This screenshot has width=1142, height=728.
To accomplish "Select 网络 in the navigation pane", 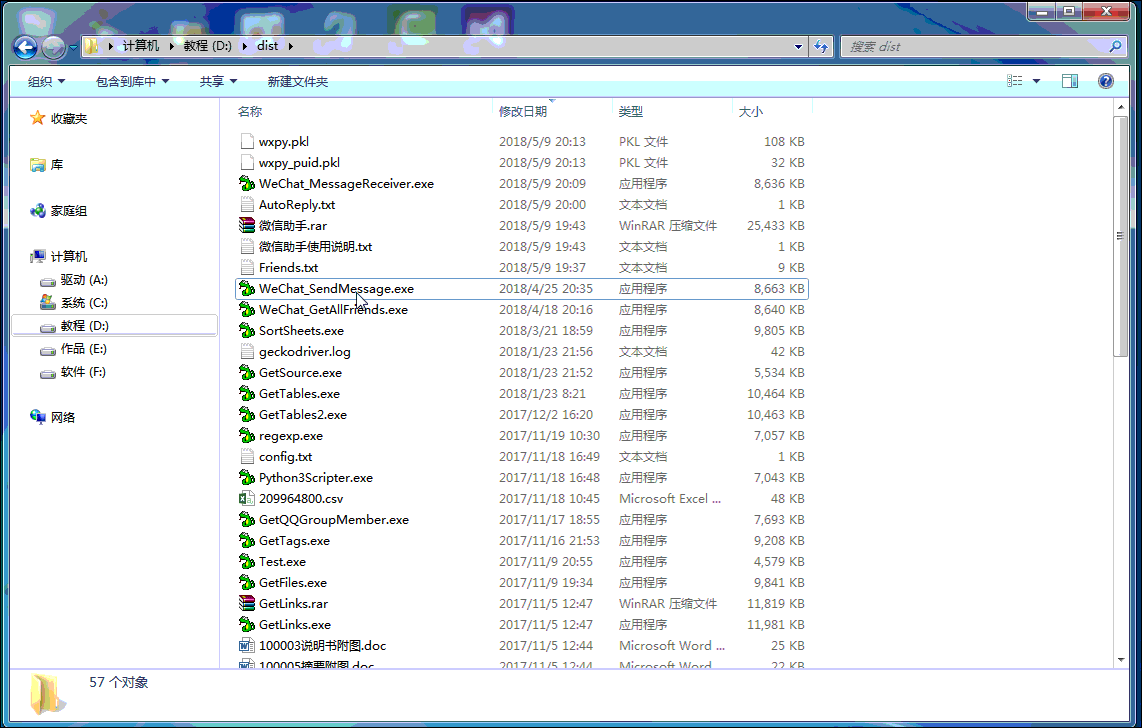I will [x=63, y=418].
